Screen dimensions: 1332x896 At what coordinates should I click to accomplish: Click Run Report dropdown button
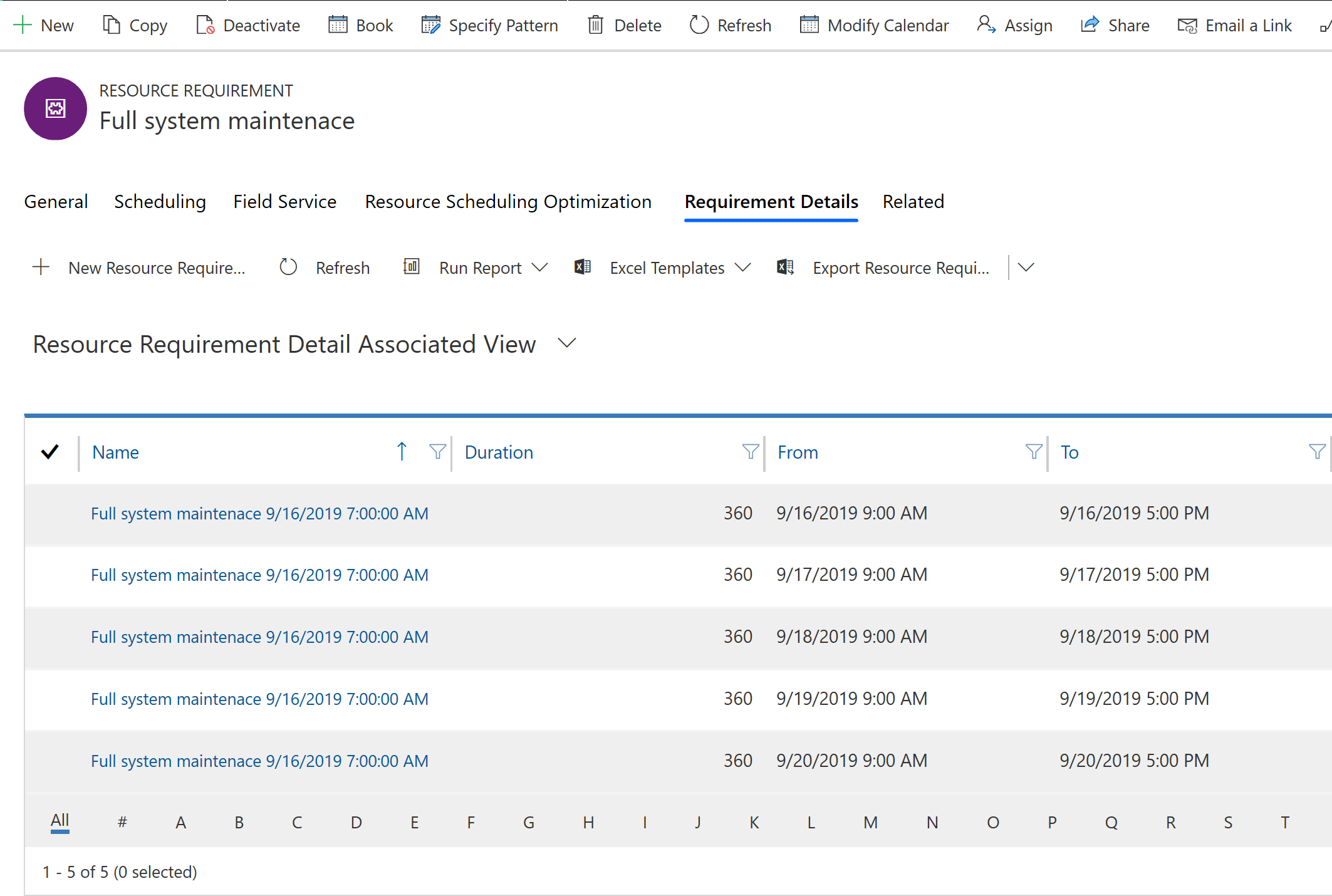[x=540, y=267]
